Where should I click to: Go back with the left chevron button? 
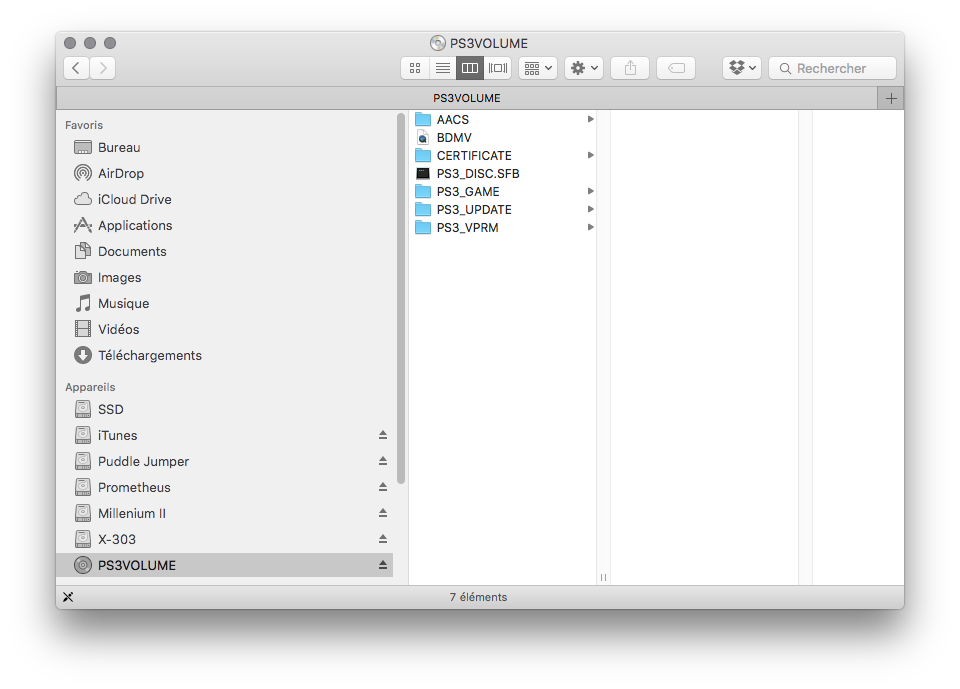pyautogui.click(x=76, y=68)
